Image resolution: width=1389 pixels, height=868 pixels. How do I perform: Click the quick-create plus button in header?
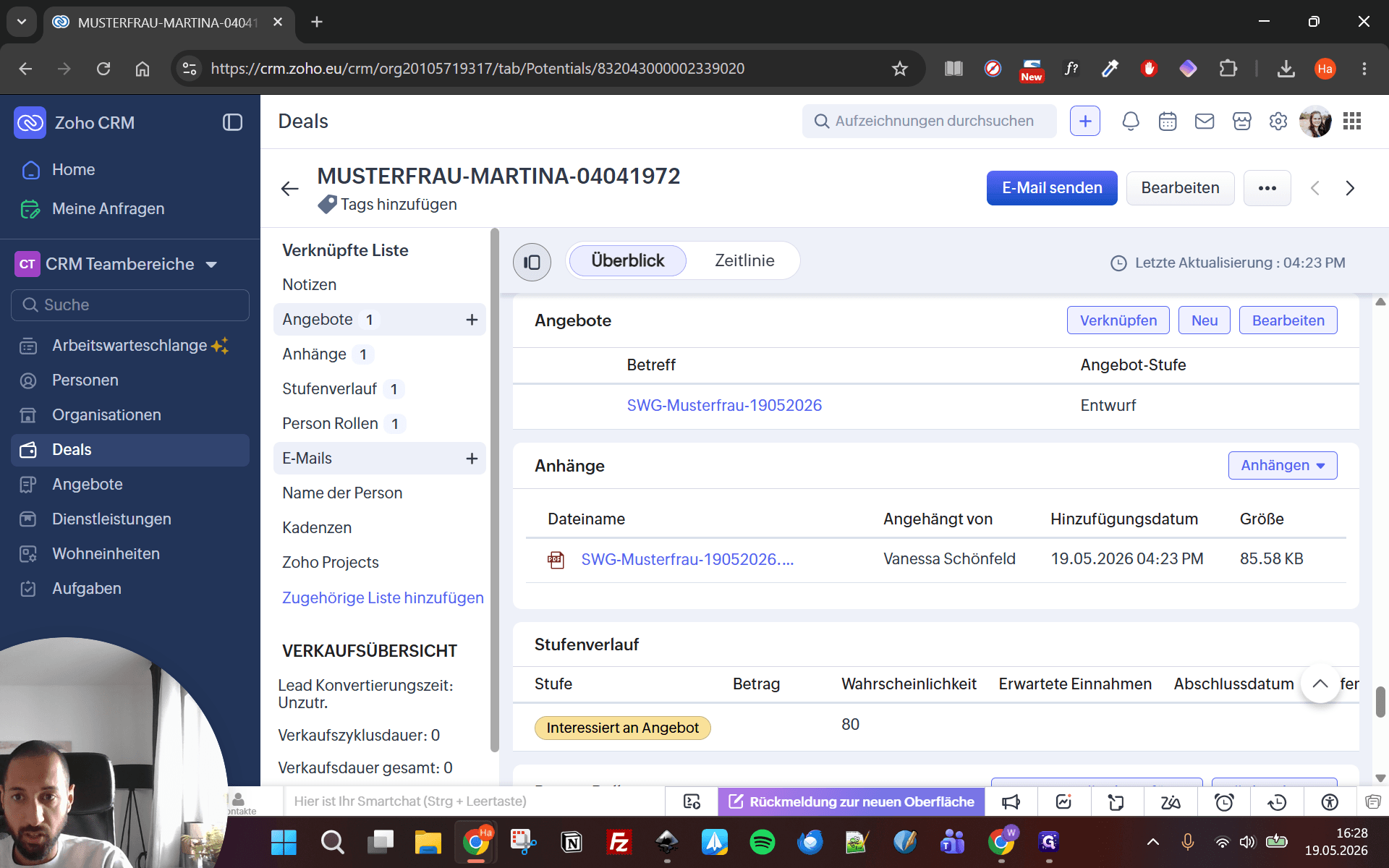coord(1085,122)
